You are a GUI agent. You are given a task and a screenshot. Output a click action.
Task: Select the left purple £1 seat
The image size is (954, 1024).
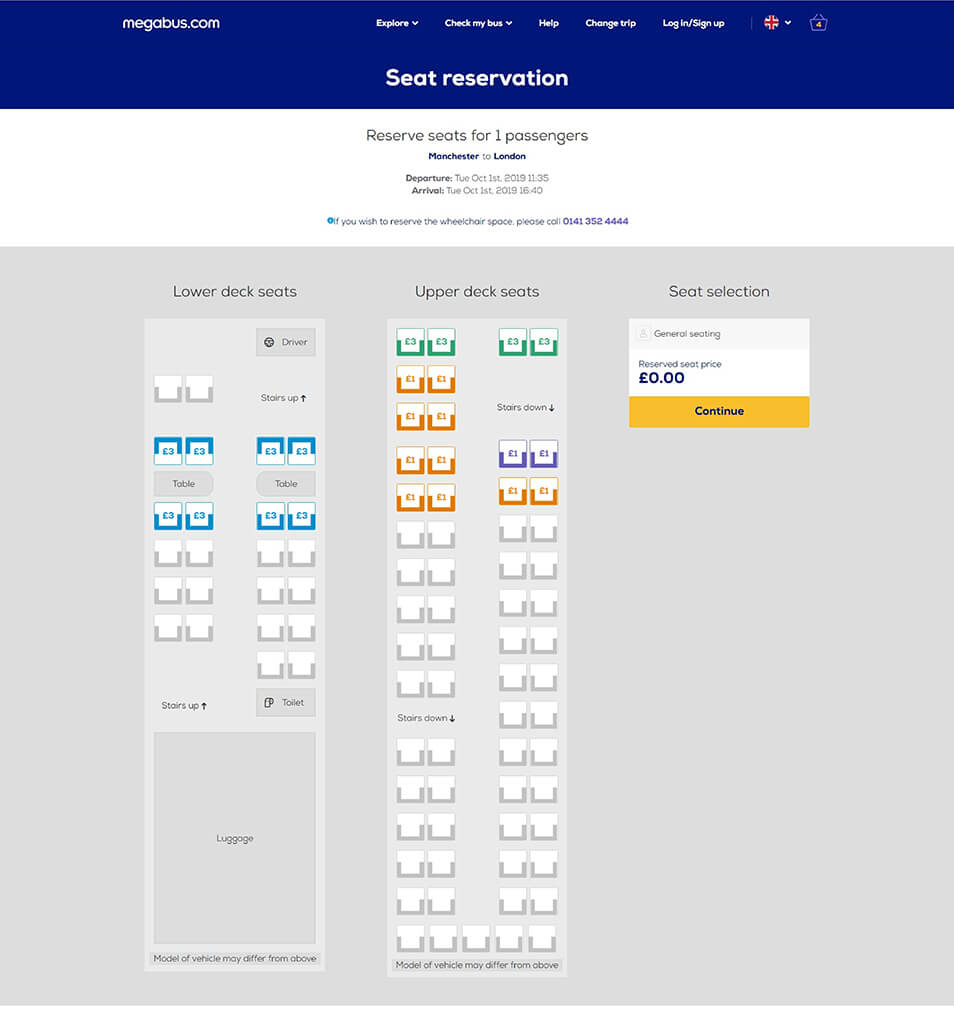click(x=513, y=454)
